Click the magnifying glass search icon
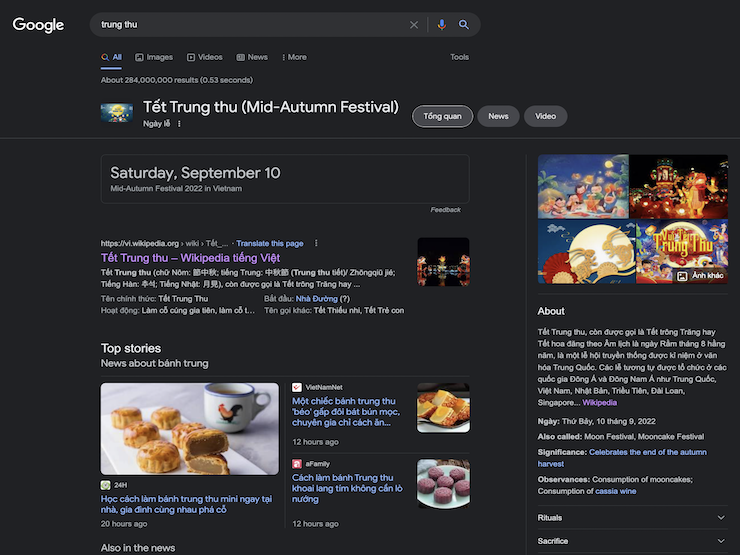Image resolution: width=740 pixels, height=555 pixels. click(x=464, y=25)
